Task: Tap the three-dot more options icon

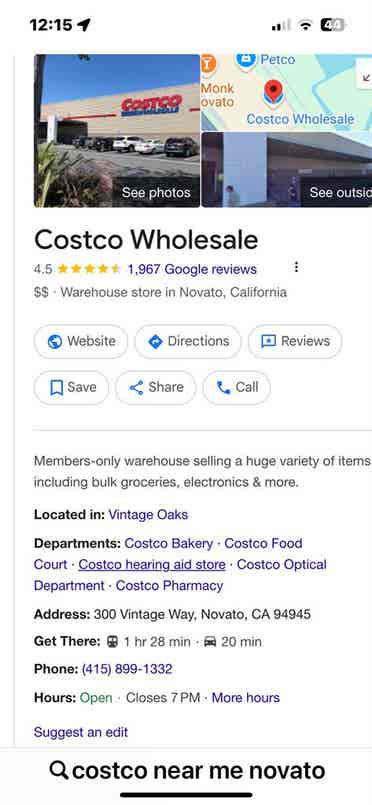Action: [x=296, y=267]
